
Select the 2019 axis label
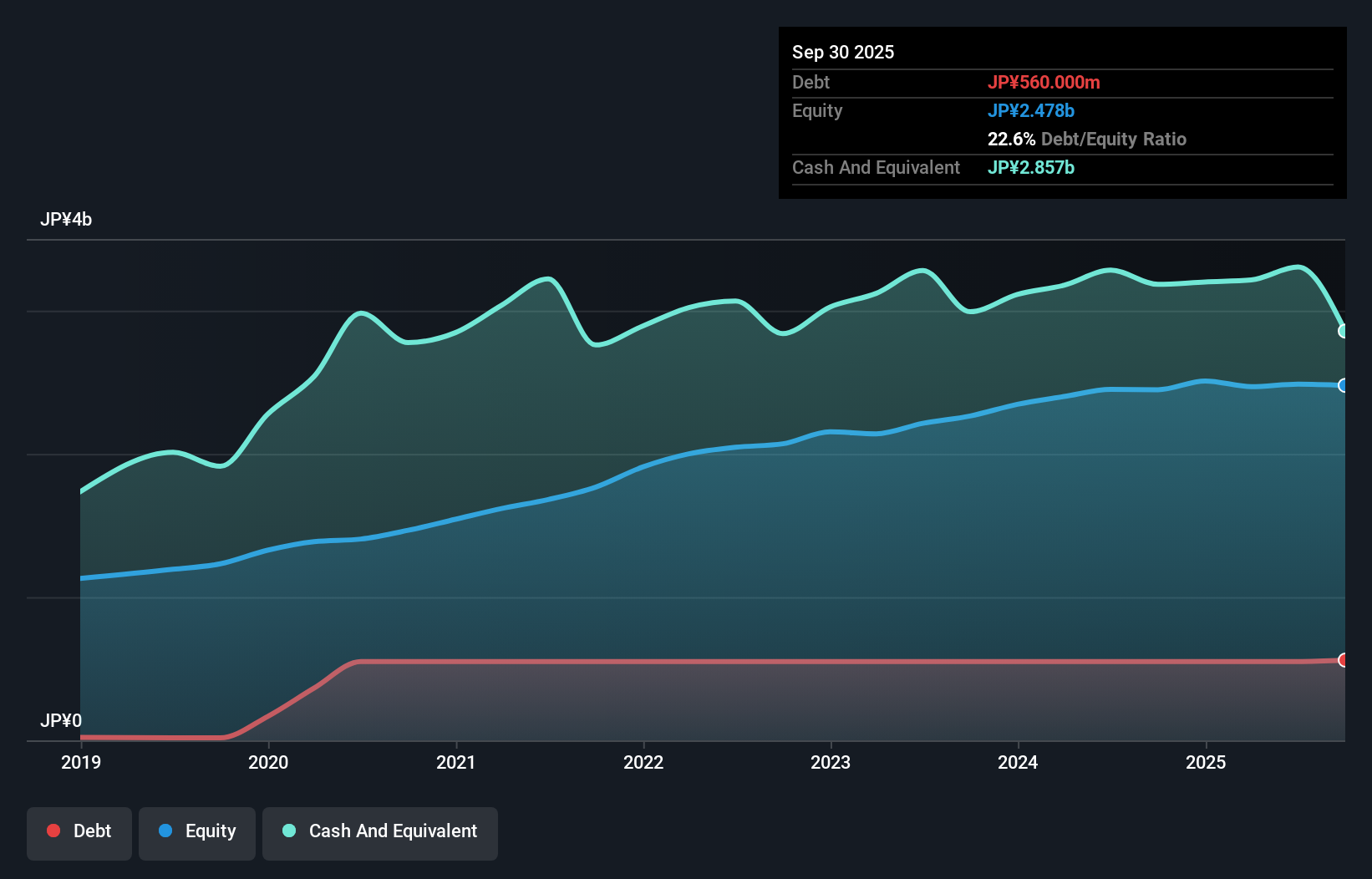(x=80, y=762)
